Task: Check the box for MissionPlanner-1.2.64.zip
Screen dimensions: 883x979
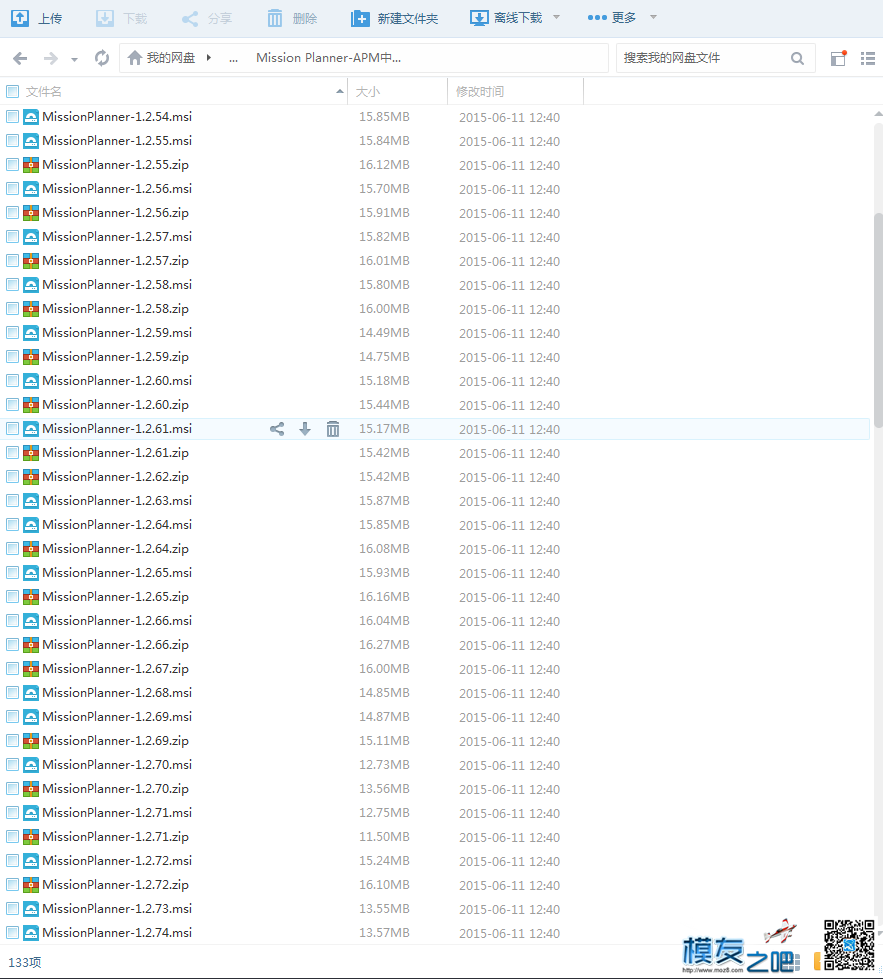Action: coord(12,549)
